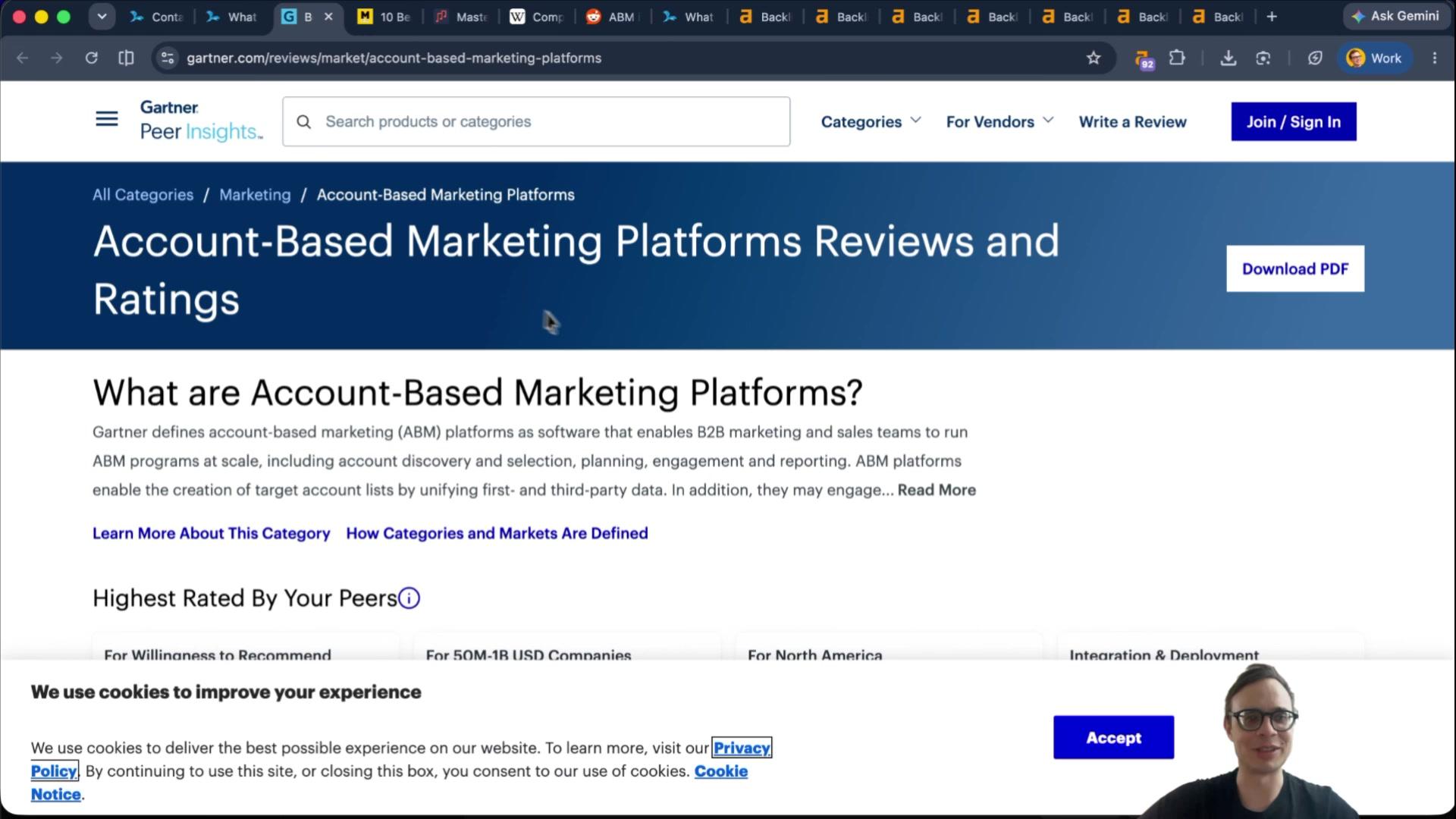Open the Extensions puzzle icon
The width and height of the screenshot is (1456, 819).
point(1177,58)
